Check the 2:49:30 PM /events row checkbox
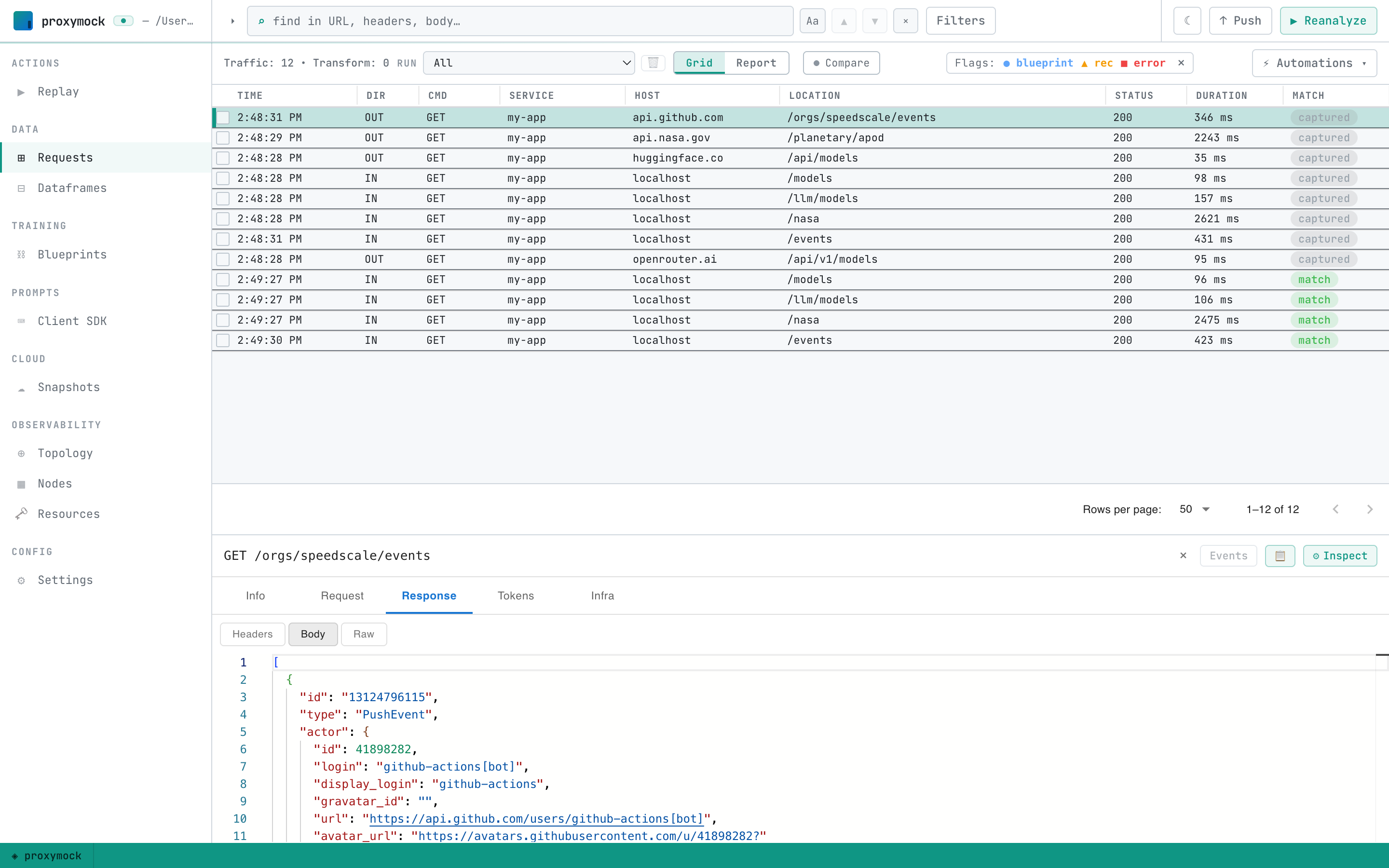This screenshot has width=1389, height=868. tap(223, 340)
